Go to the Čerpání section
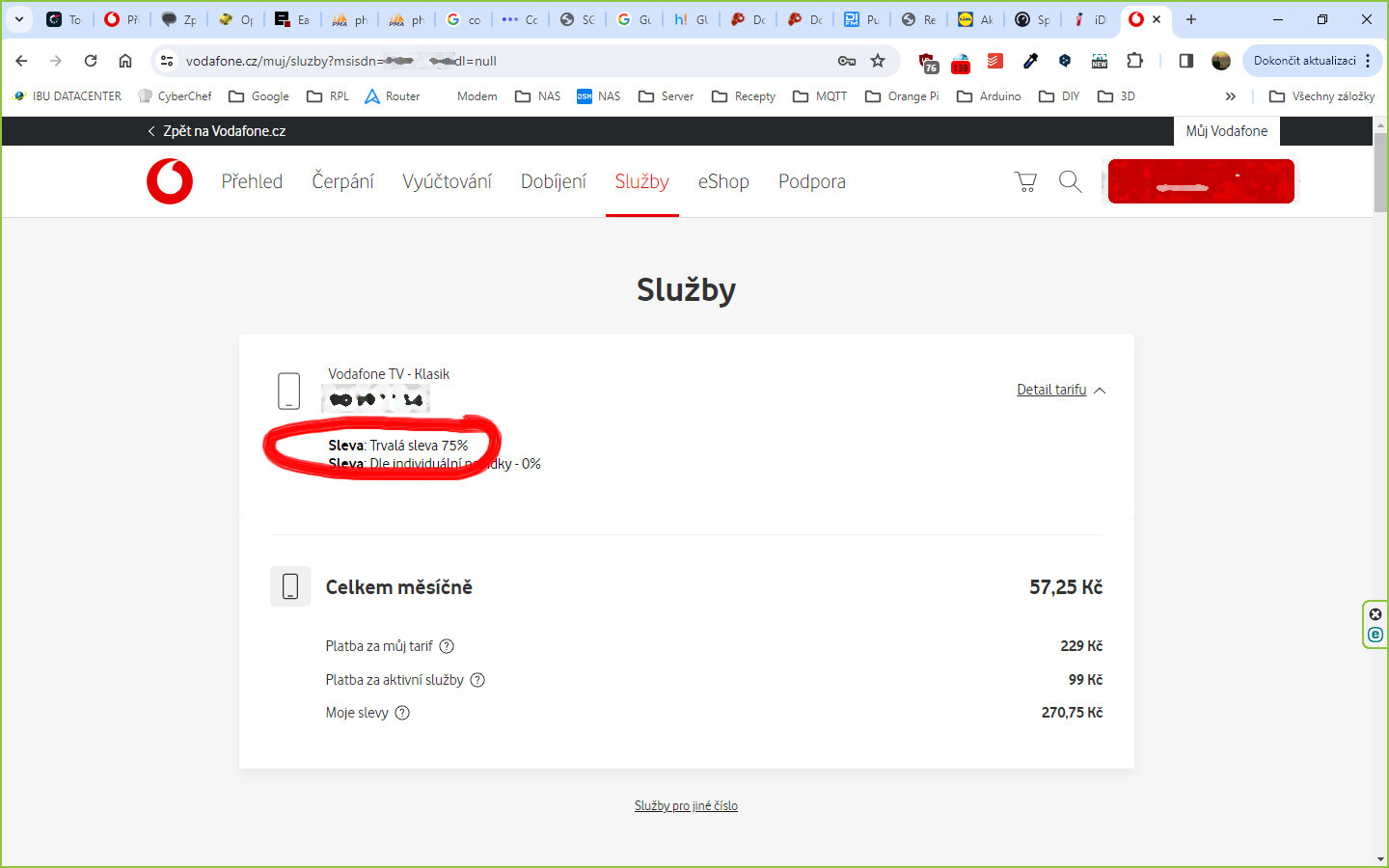Viewport: 1389px width, 868px height. pos(342,181)
